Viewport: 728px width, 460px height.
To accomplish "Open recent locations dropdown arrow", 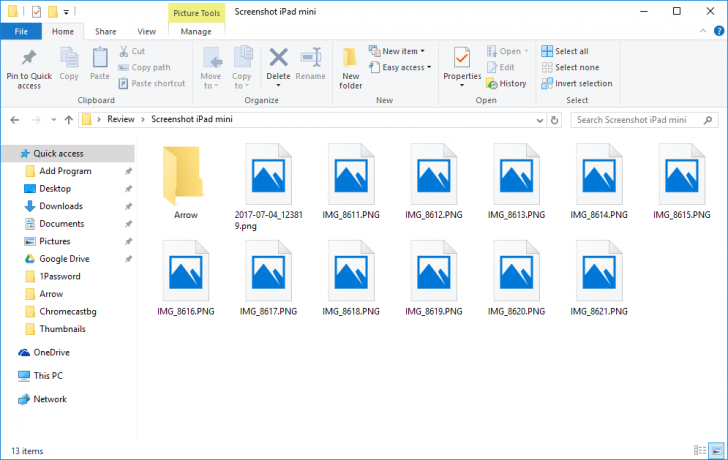I will [x=53, y=120].
